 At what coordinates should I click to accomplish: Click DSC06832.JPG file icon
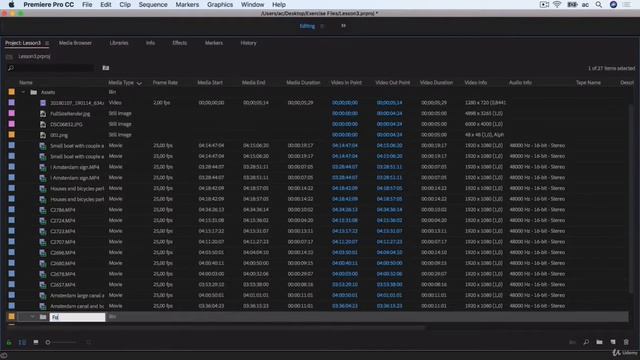click(x=43, y=124)
